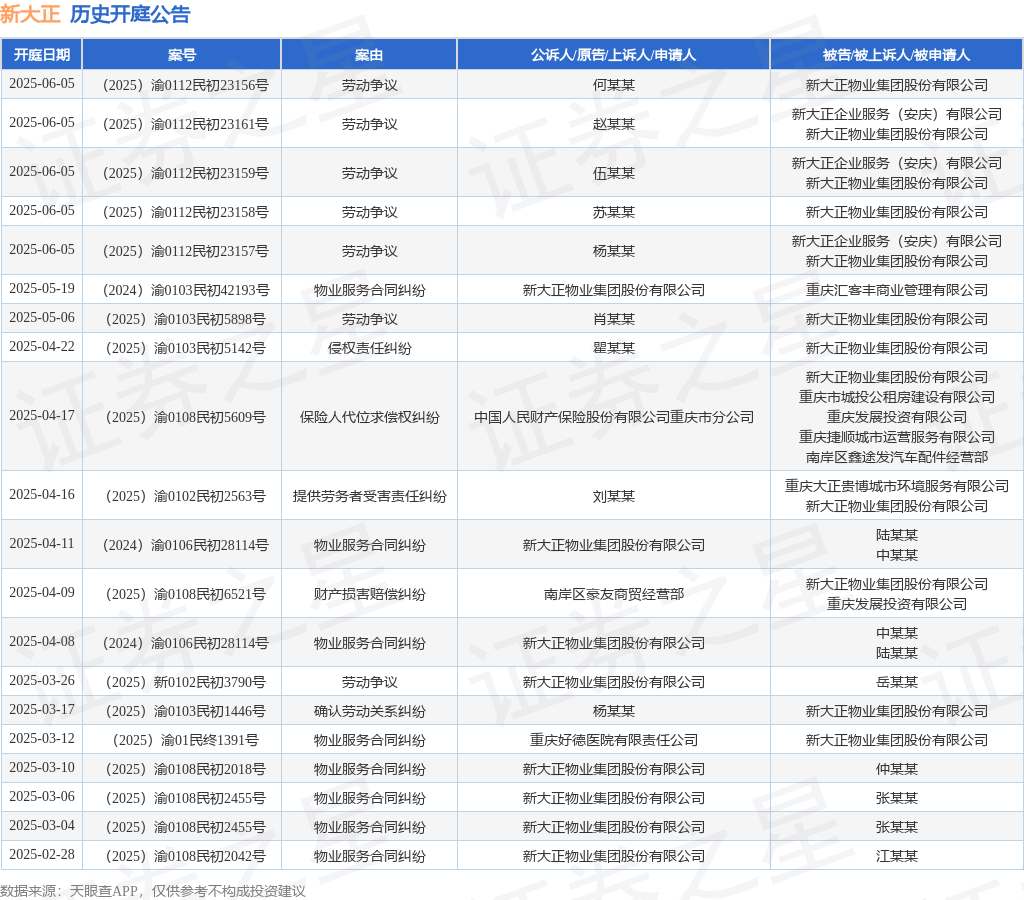Image resolution: width=1024 pixels, height=900 pixels.
Task: Select case number (2025)渝0112民初23157号
Action: tap(185, 251)
